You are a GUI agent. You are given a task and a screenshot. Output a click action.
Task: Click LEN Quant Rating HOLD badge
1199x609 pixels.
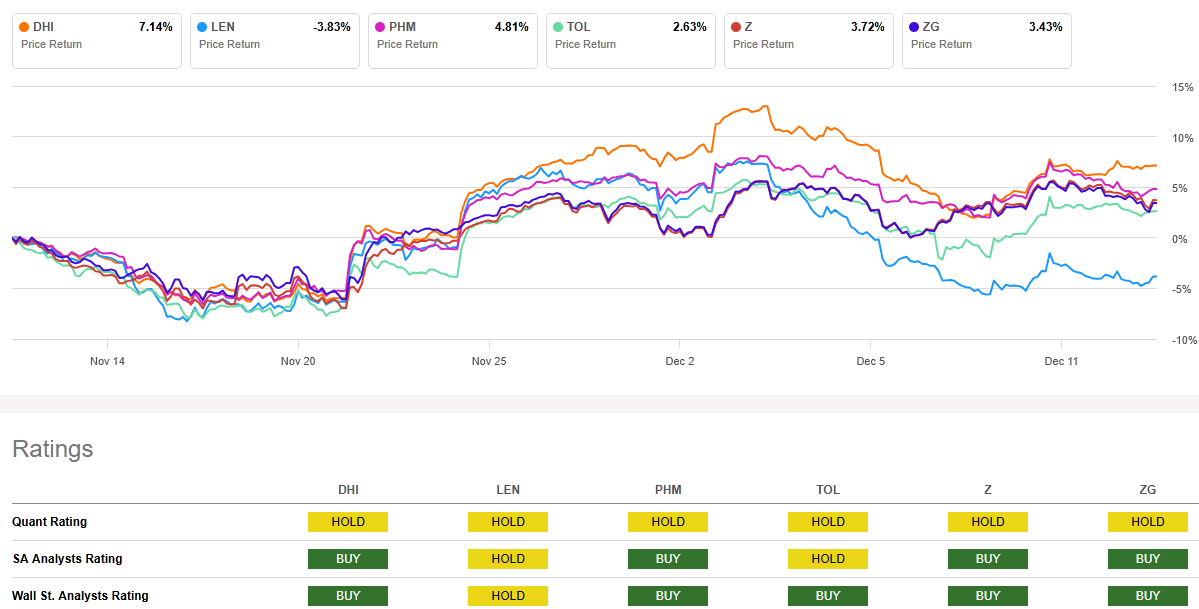[508, 522]
